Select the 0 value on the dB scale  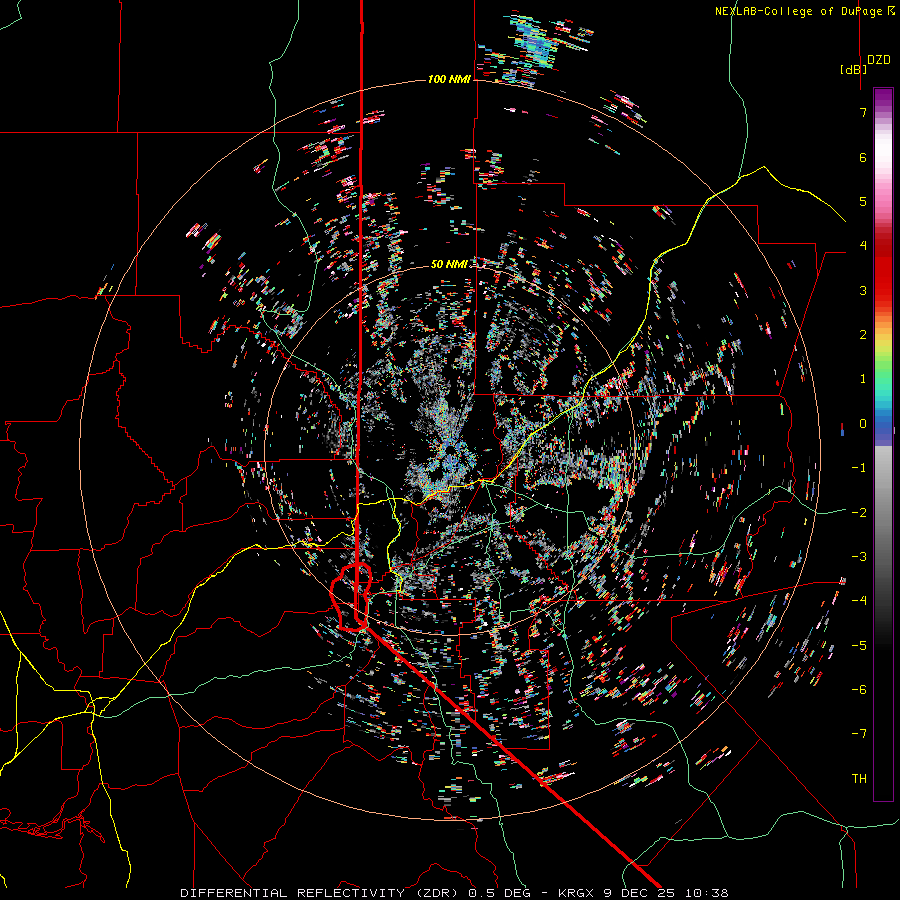tap(863, 424)
